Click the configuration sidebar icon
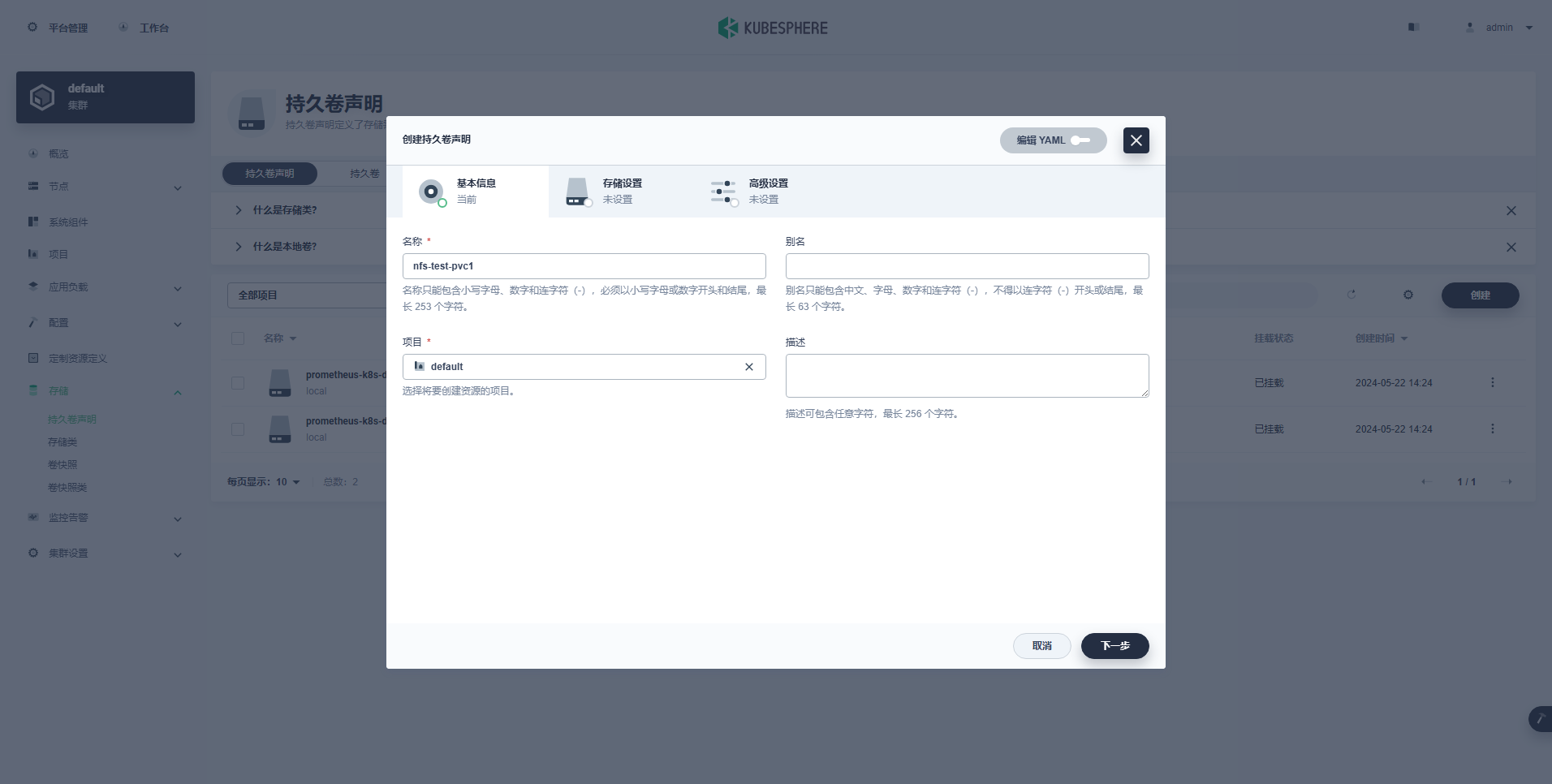 click(x=33, y=322)
